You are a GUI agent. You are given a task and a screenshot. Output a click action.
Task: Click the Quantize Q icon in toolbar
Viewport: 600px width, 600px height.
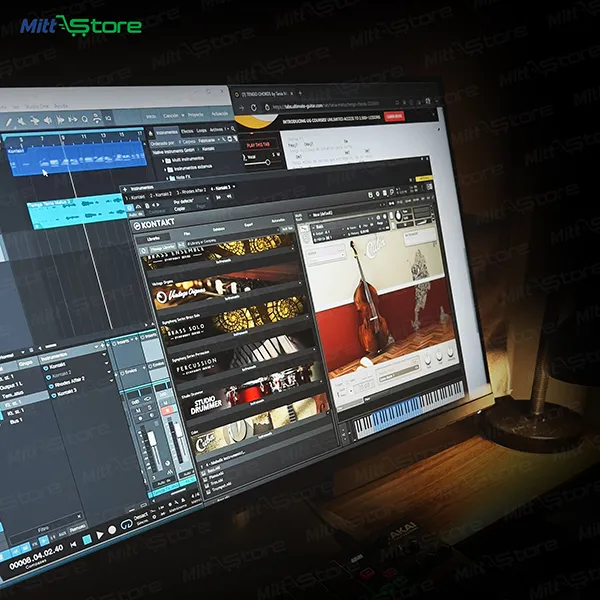coord(85,119)
